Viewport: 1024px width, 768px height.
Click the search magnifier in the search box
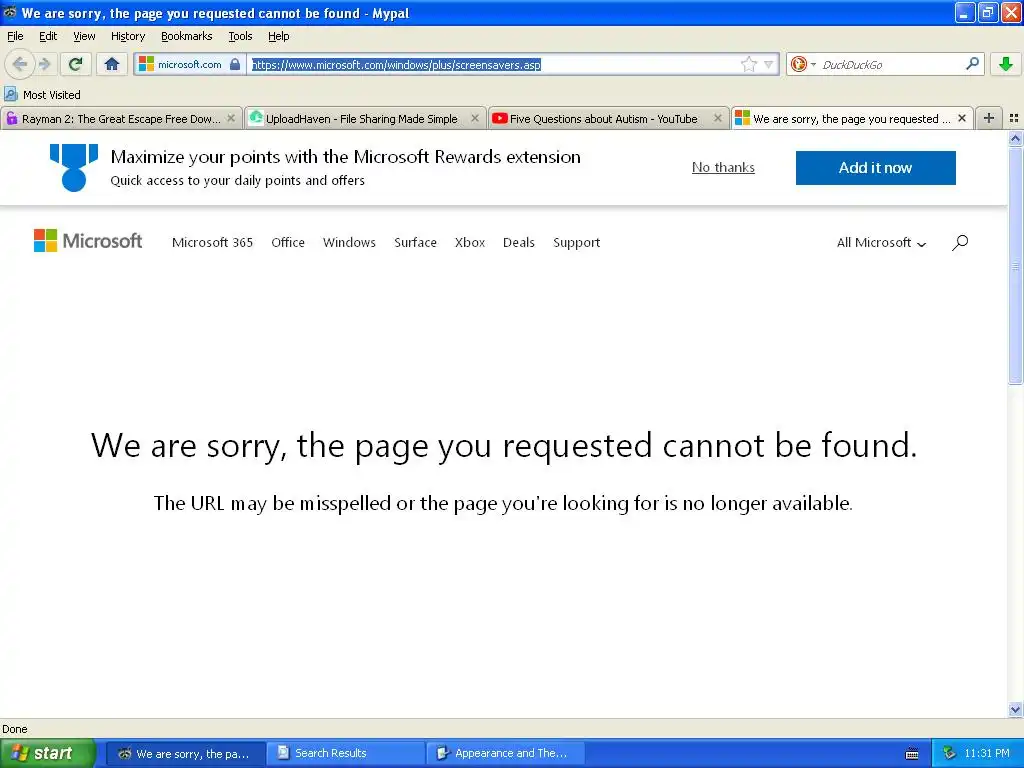972,63
